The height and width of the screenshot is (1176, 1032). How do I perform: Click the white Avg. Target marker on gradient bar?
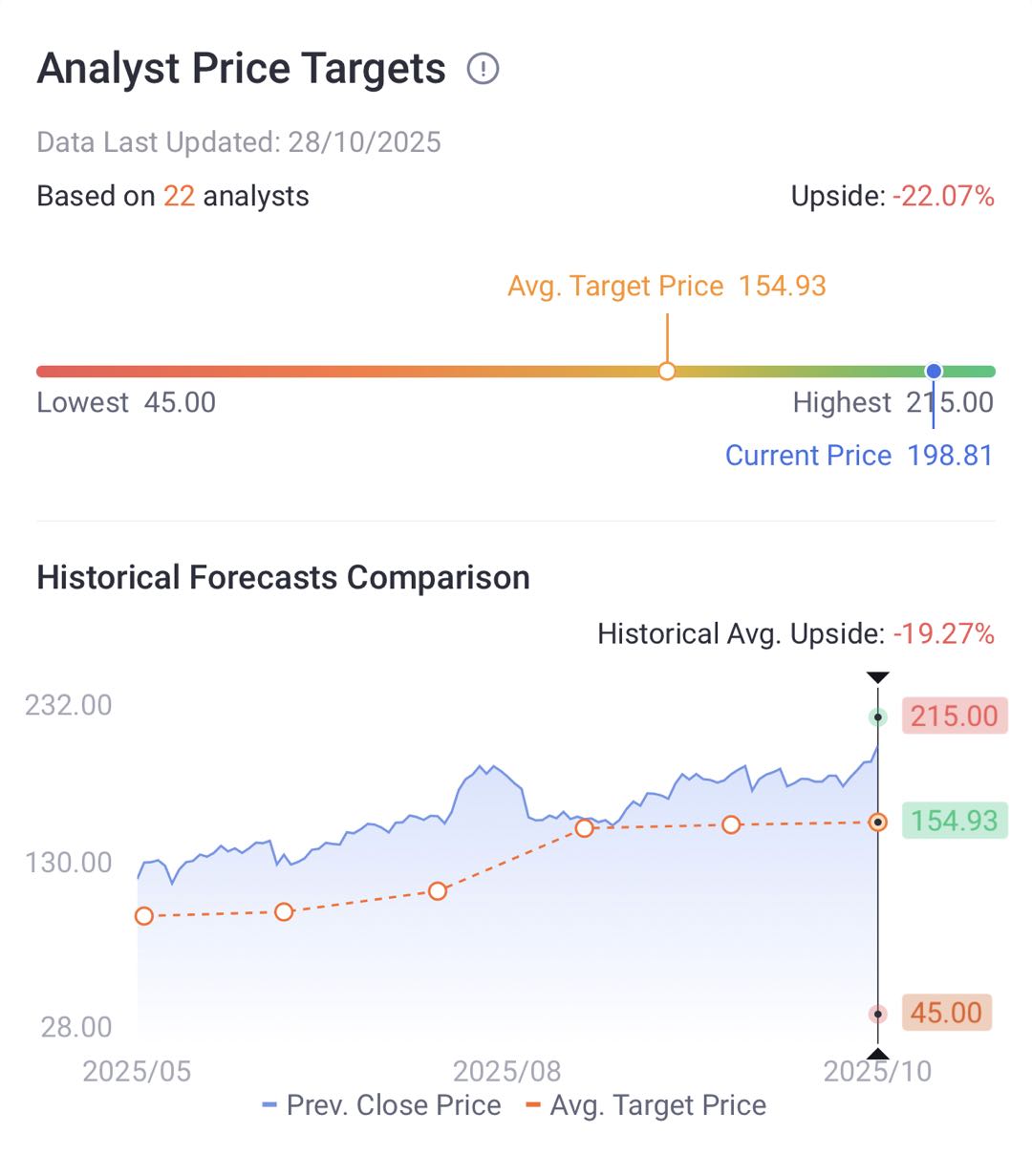pyautogui.click(x=667, y=371)
